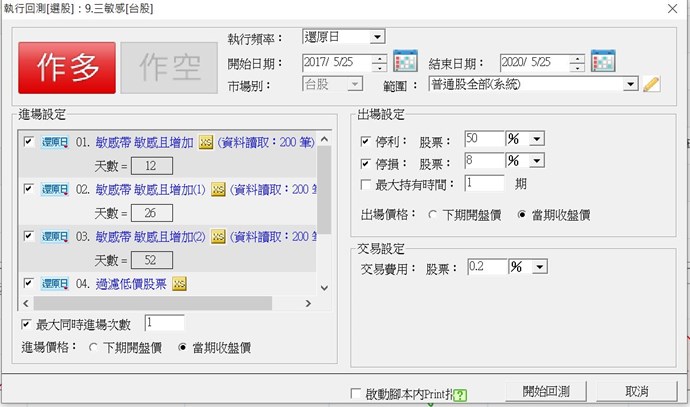
Task: Open start date calendar picker icon
Action: 405,61
